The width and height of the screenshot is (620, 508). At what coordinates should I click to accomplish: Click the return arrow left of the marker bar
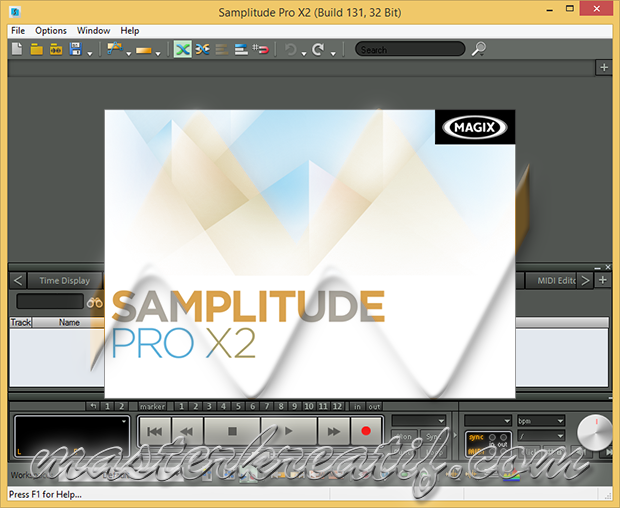pyautogui.click(x=93, y=406)
